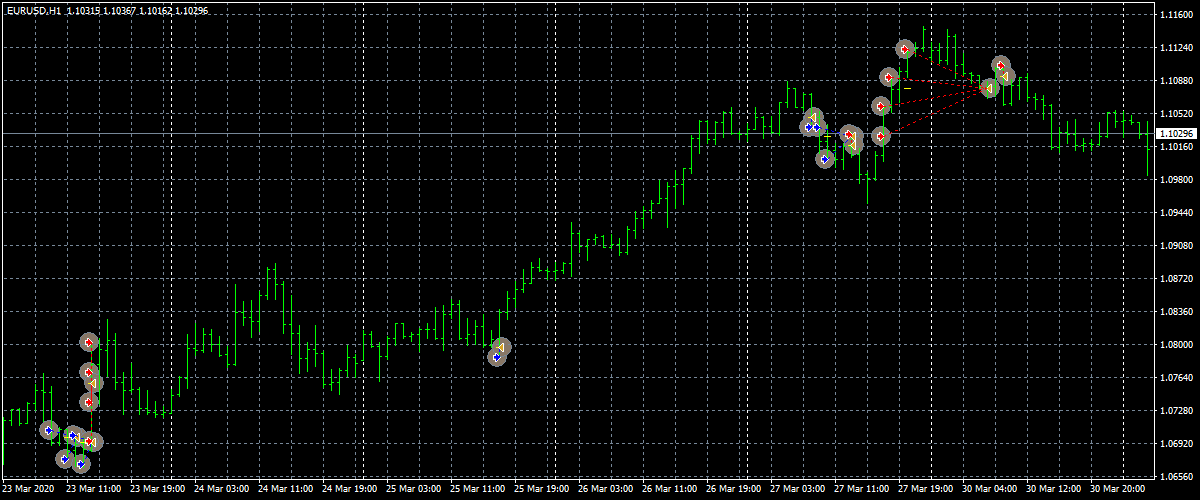This screenshot has width=1200, height=500.
Task: Click price axis label 1.09440
Action: (1176, 213)
